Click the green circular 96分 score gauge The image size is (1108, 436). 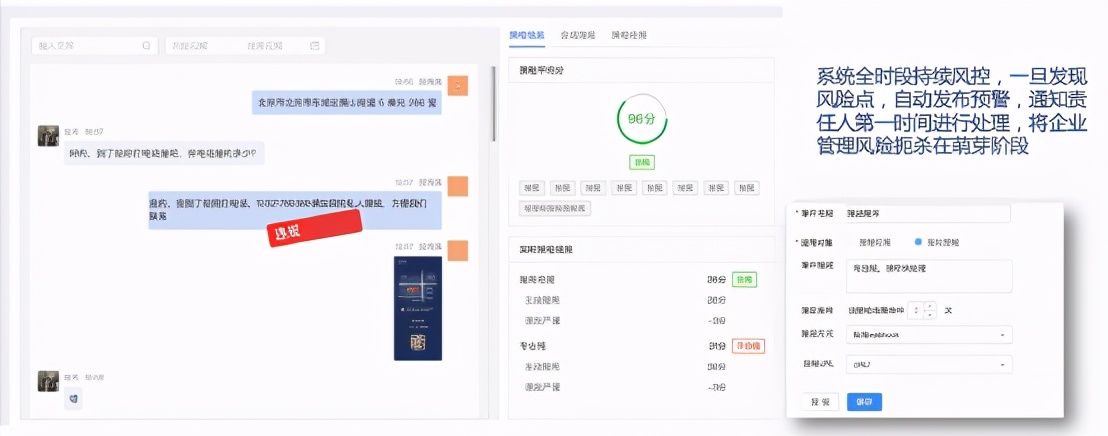tap(642, 119)
